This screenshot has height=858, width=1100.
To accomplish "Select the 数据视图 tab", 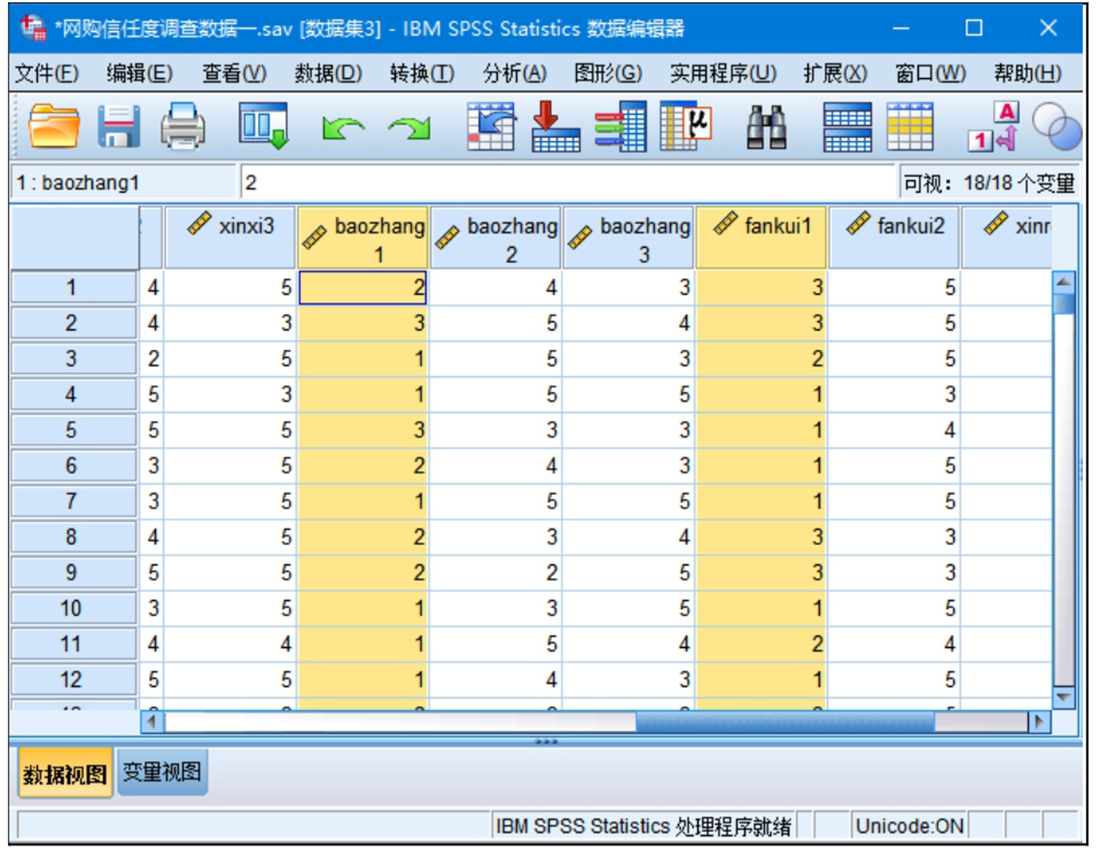I will pyautogui.click(x=65, y=775).
